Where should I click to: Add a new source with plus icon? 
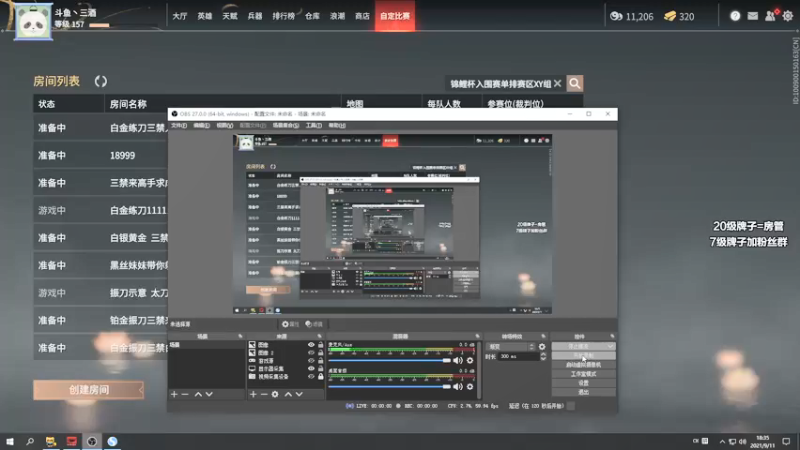click(x=253, y=394)
